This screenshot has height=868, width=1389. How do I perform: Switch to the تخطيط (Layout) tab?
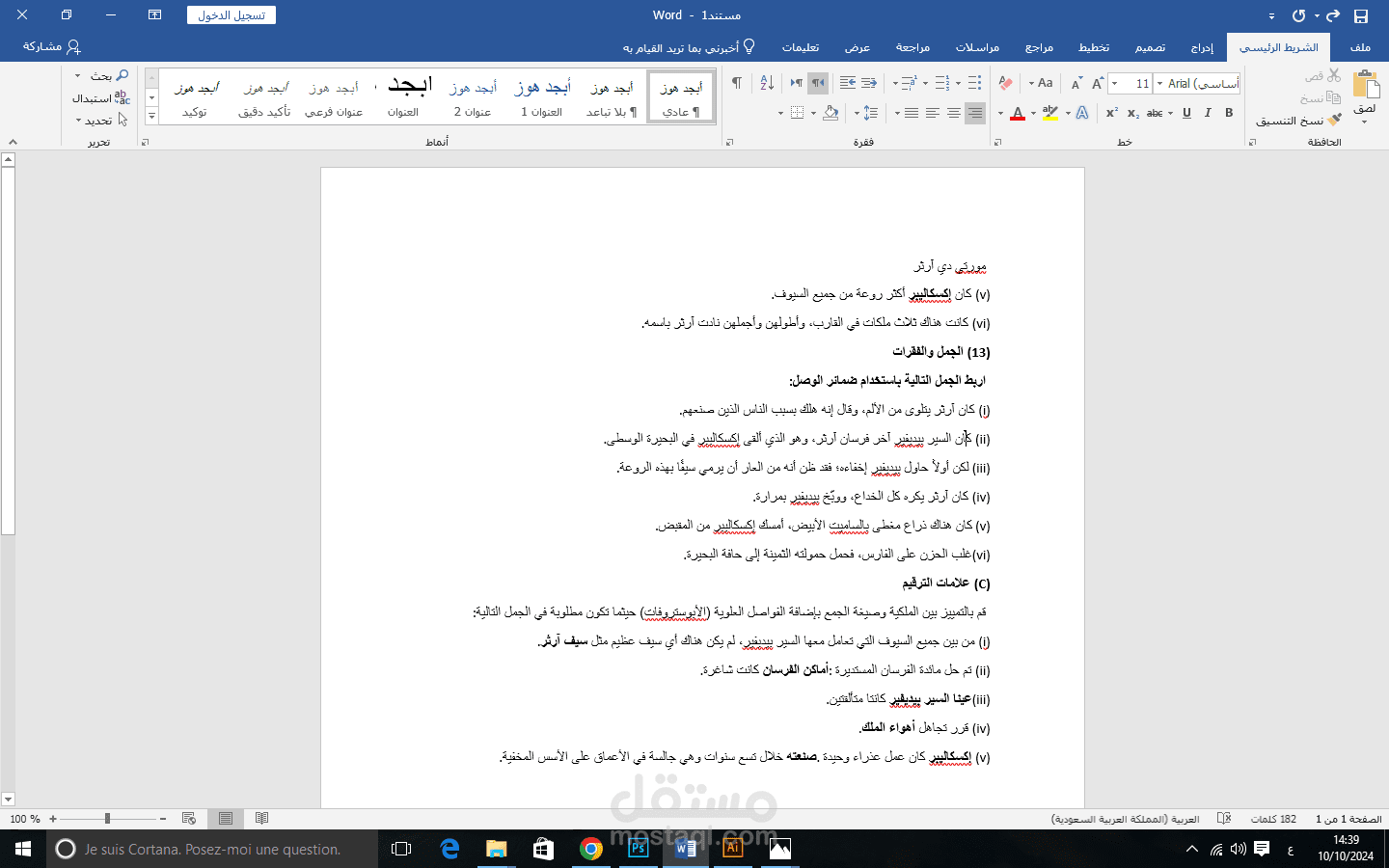coord(1094,47)
